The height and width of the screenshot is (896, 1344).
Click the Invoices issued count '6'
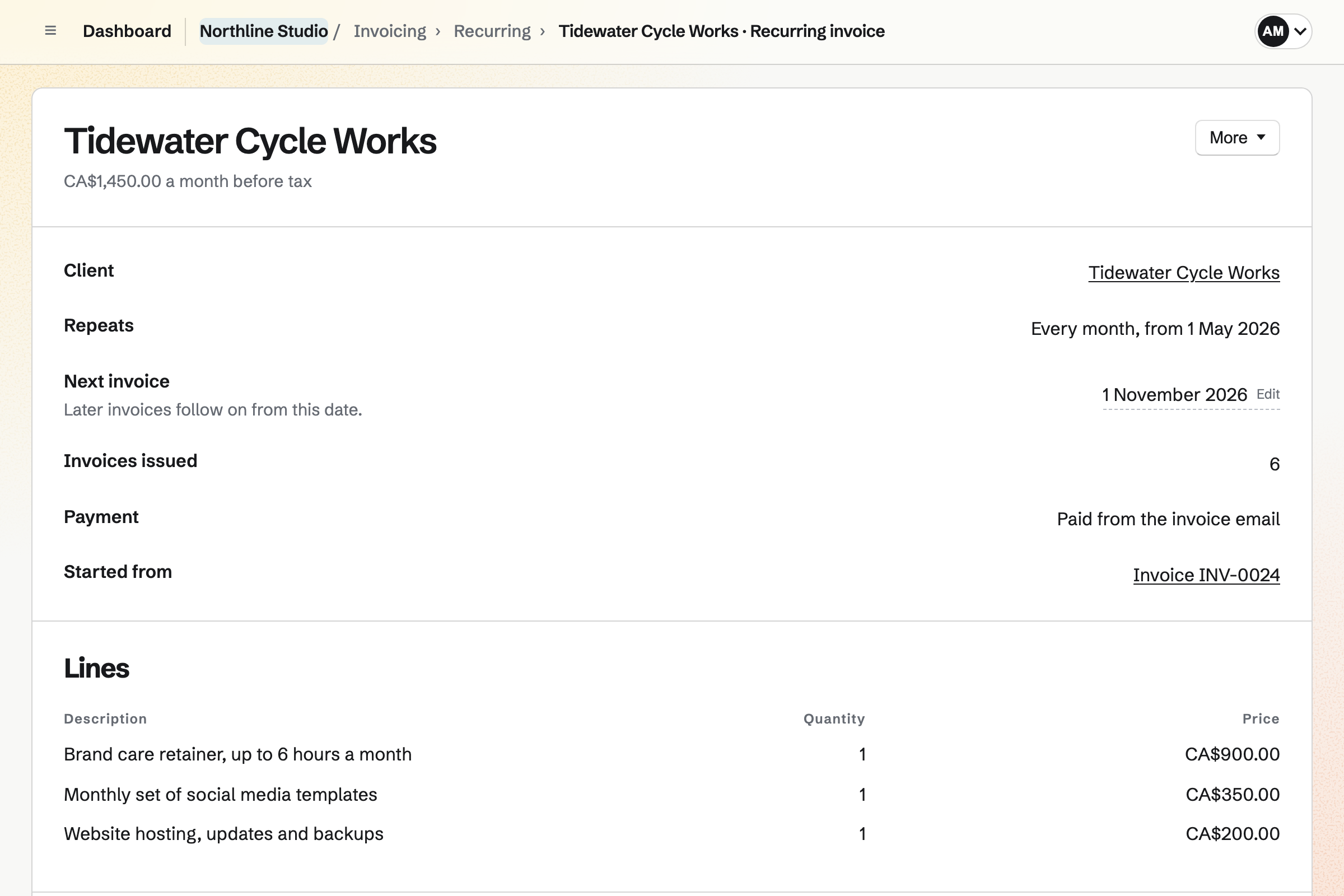[x=1275, y=464]
